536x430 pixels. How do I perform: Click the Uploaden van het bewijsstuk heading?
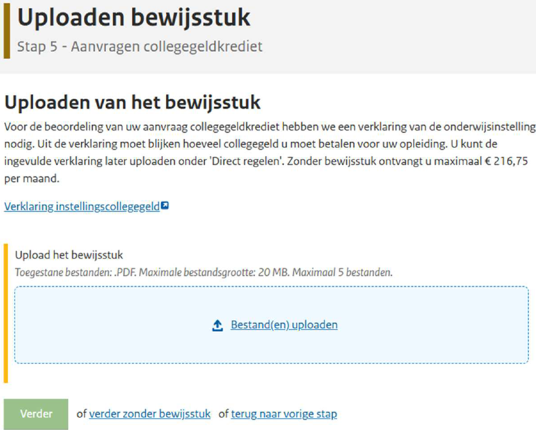[132, 102]
